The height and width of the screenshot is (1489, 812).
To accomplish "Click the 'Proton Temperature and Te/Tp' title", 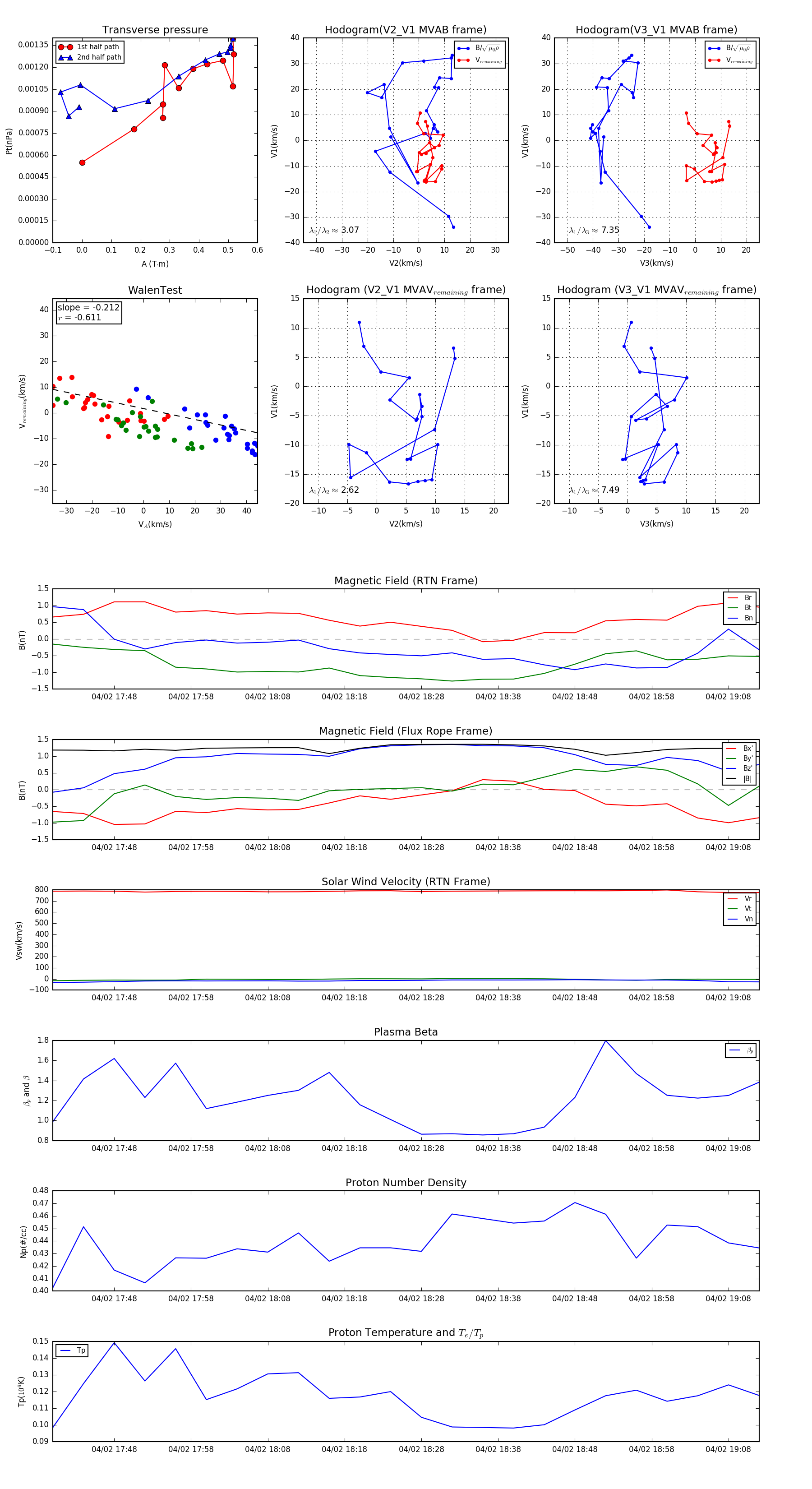I will click(x=406, y=1333).
